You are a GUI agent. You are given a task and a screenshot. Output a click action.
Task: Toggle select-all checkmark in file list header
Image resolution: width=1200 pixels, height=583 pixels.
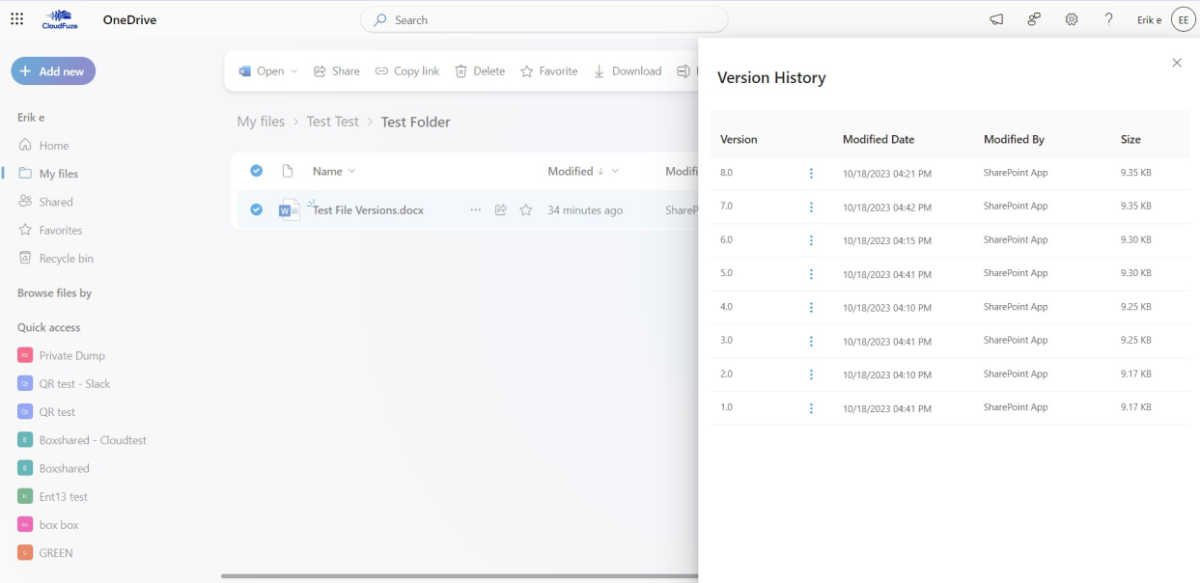pos(256,170)
